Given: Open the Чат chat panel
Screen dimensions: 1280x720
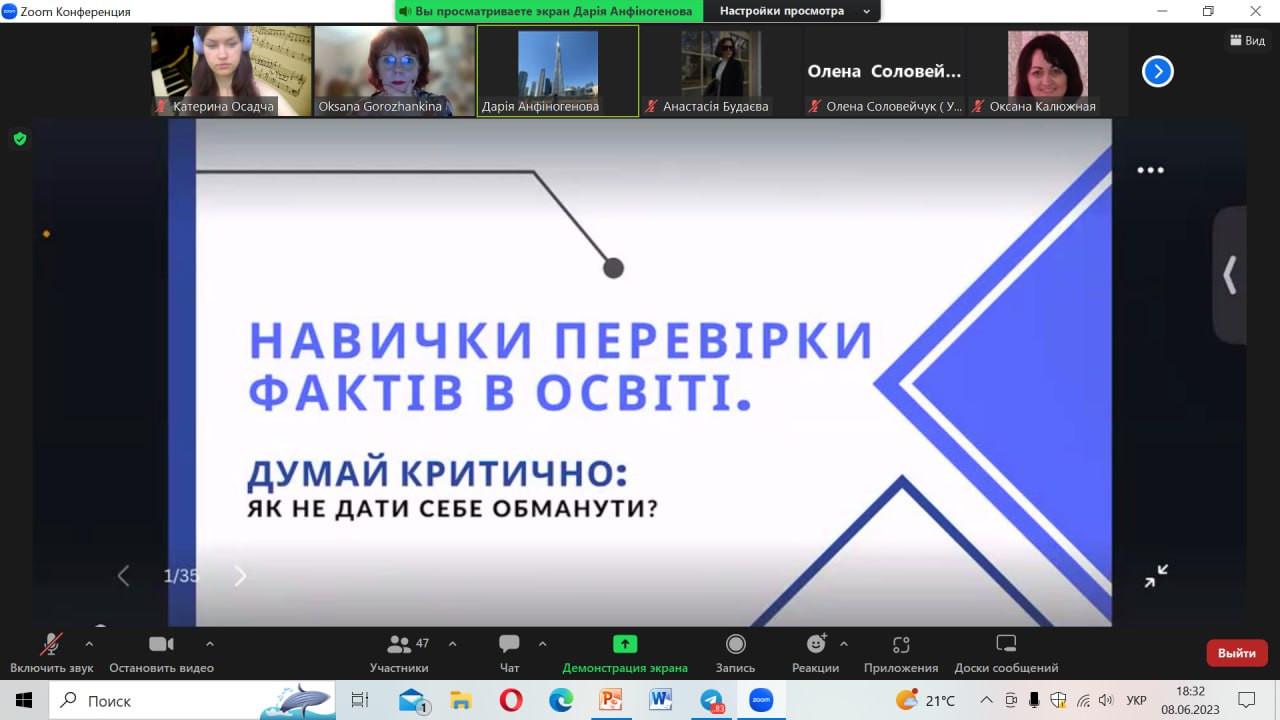Looking at the screenshot, I should click(509, 653).
